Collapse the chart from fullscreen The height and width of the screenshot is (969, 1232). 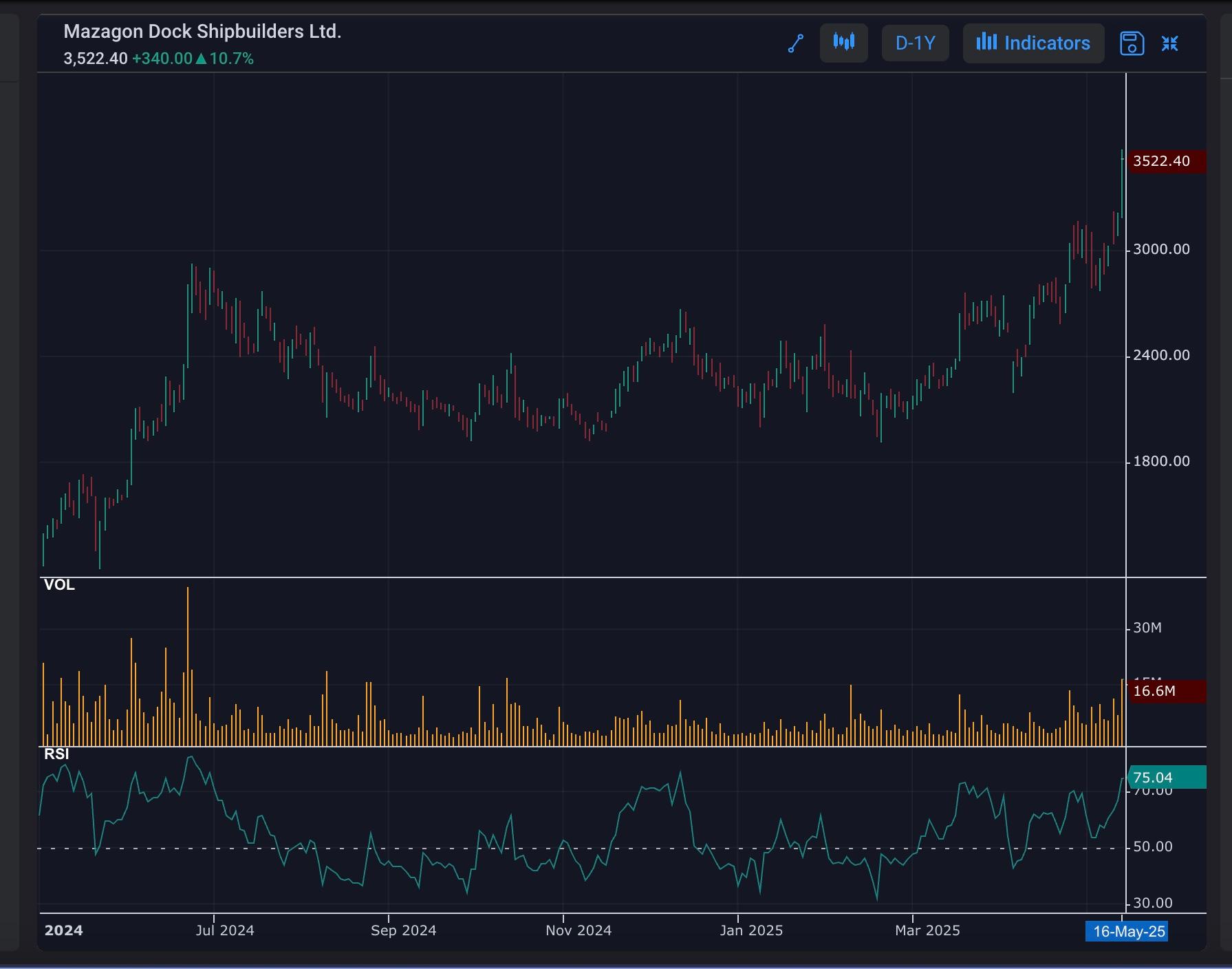pyautogui.click(x=1170, y=43)
